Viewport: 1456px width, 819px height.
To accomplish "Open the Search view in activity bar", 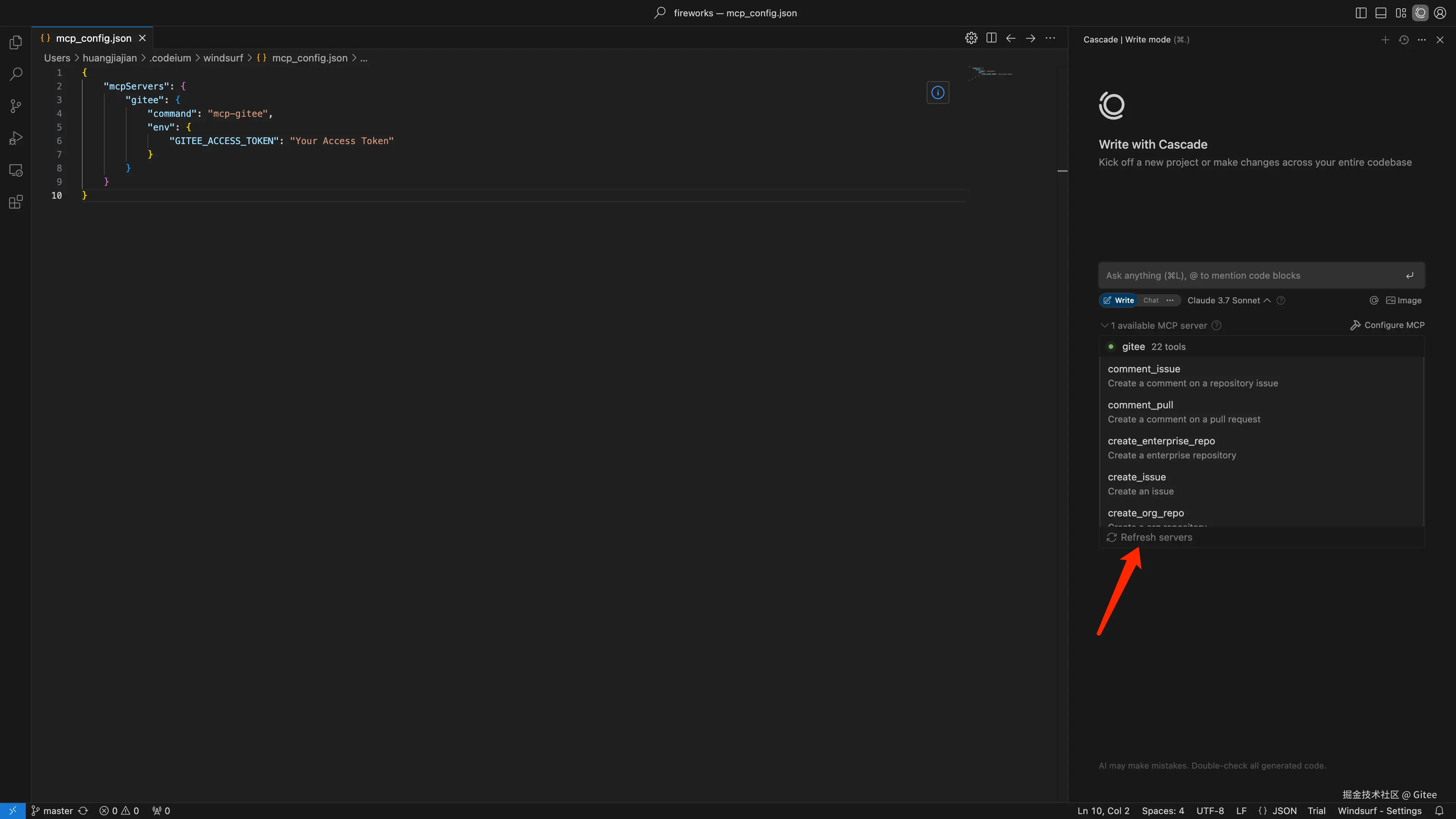I will click(x=16, y=74).
